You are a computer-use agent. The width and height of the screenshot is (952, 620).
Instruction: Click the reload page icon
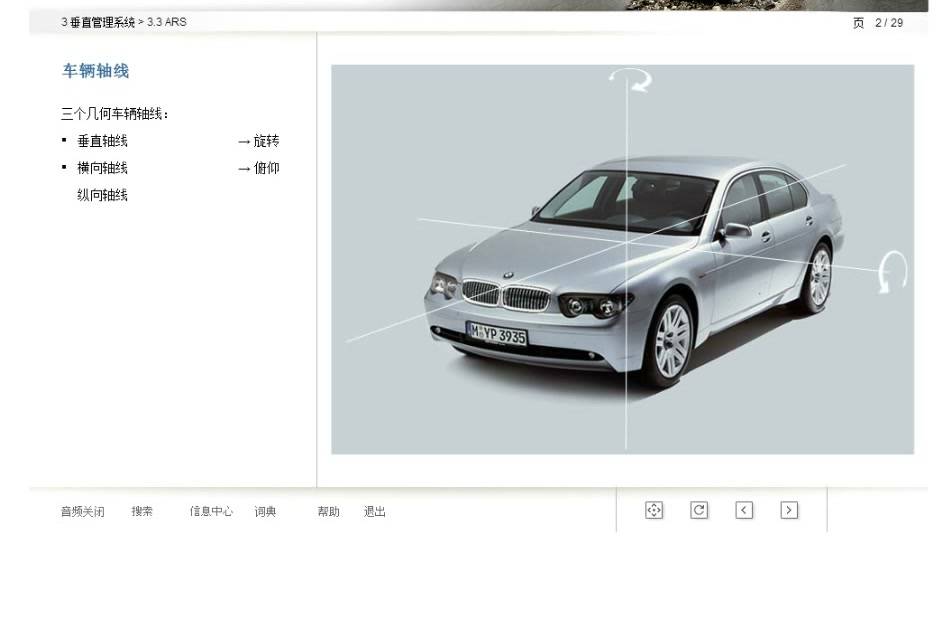[699, 510]
